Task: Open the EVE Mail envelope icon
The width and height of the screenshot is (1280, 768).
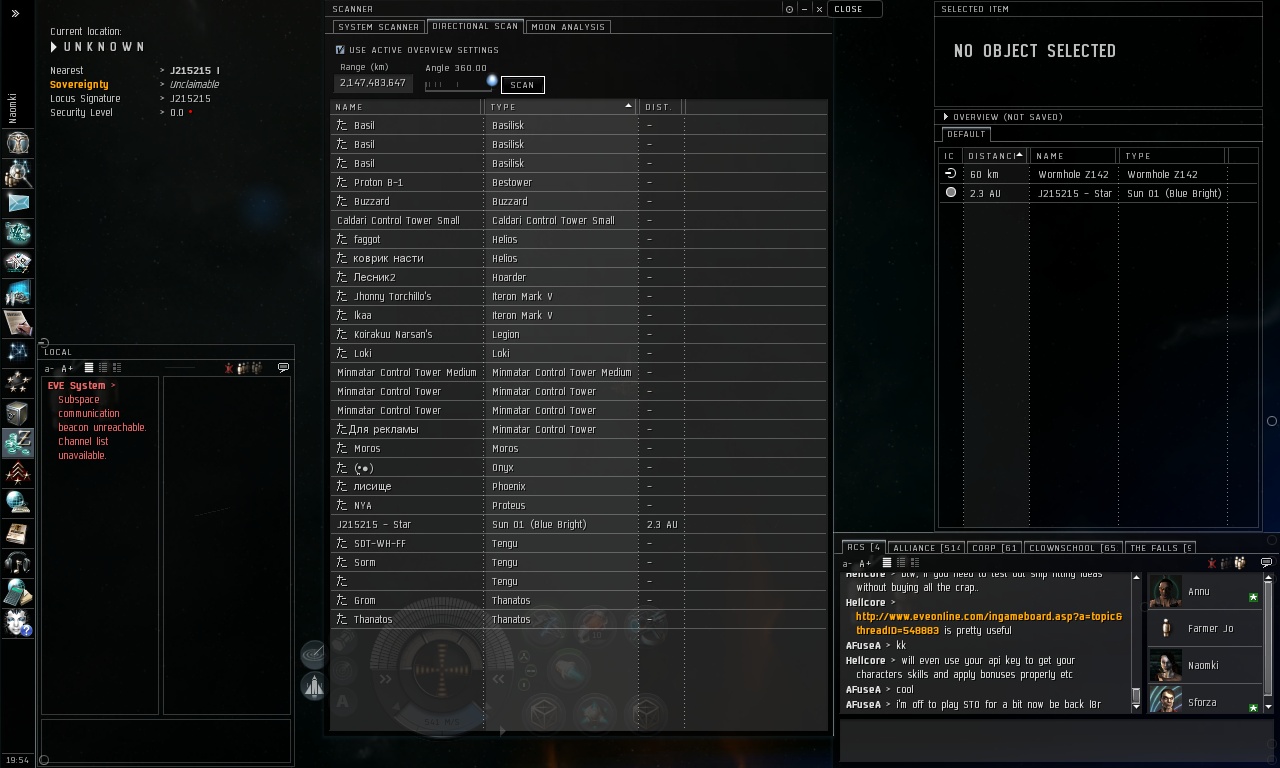Action: [18, 202]
